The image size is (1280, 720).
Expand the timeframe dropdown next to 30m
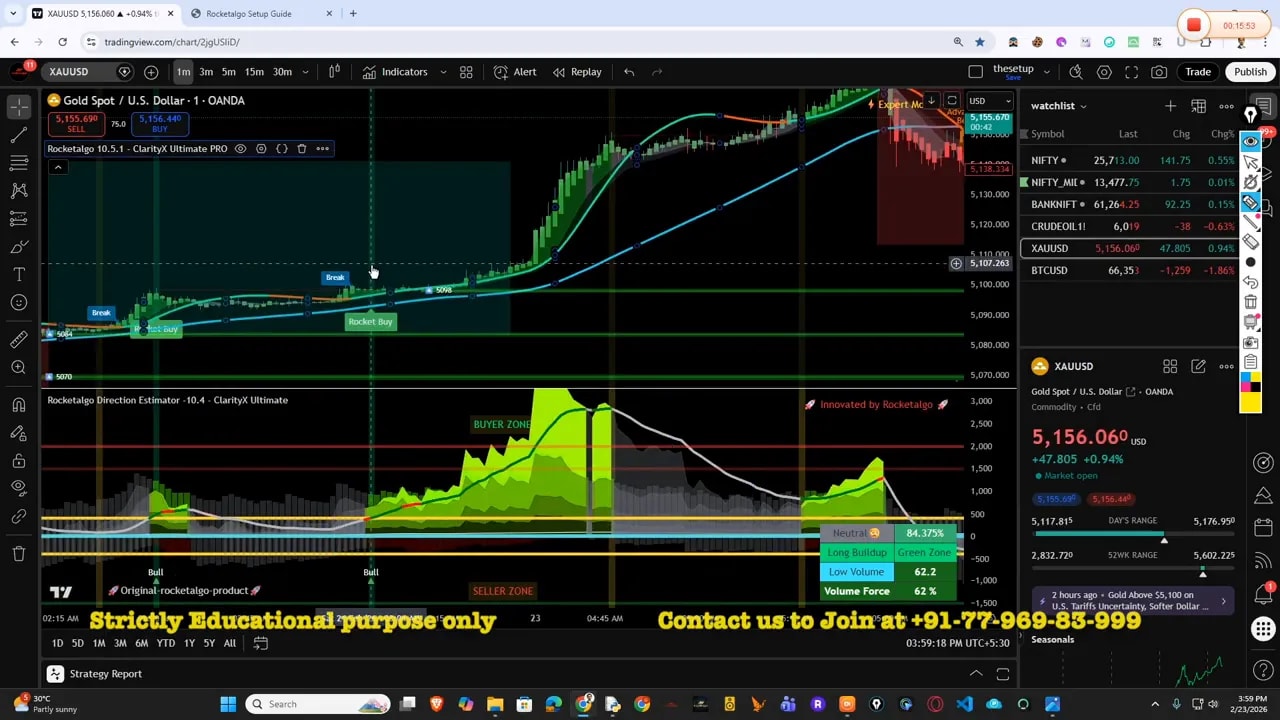(x=306, y=71)
